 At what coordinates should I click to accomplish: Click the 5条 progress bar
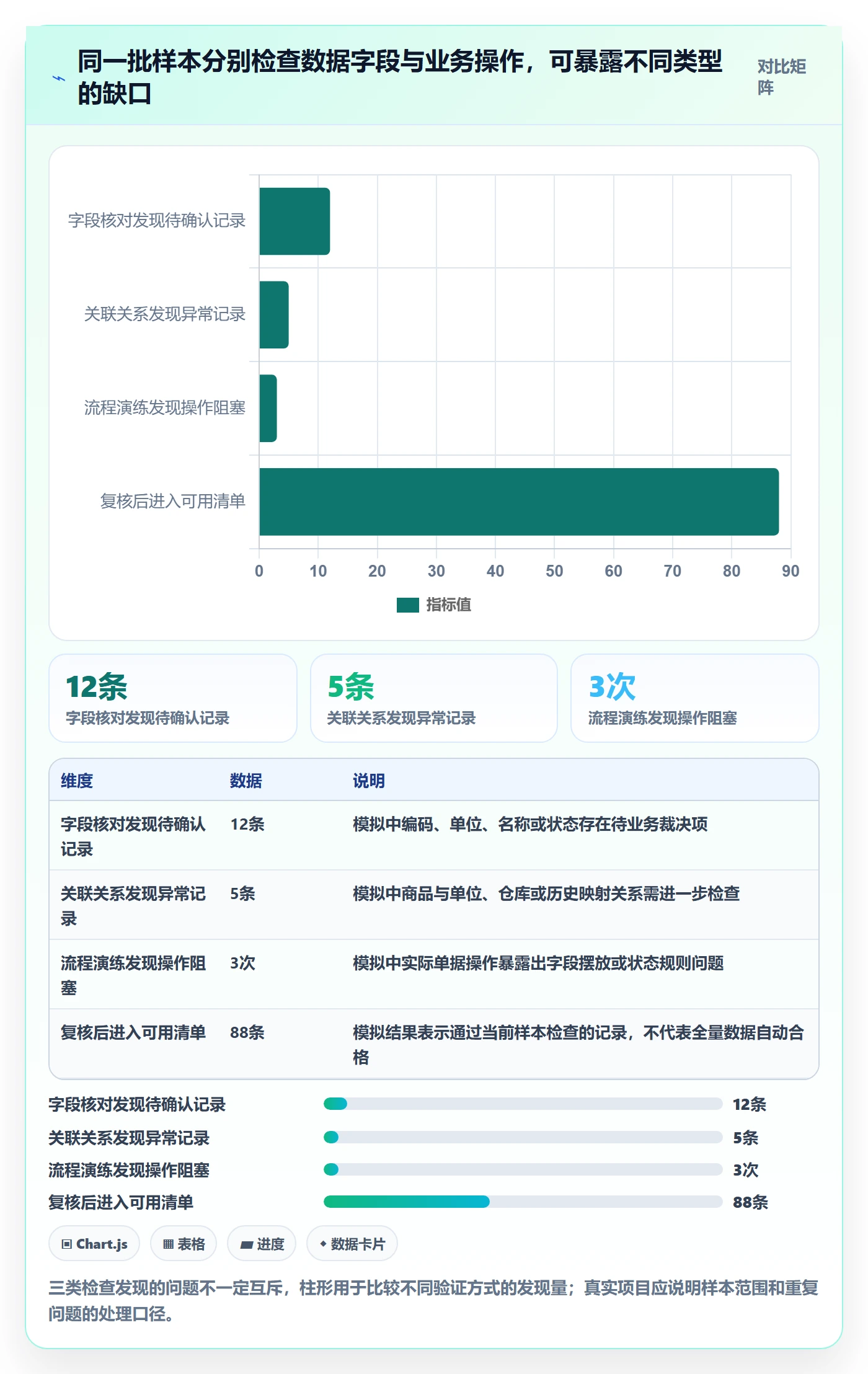pos(523,1137)
